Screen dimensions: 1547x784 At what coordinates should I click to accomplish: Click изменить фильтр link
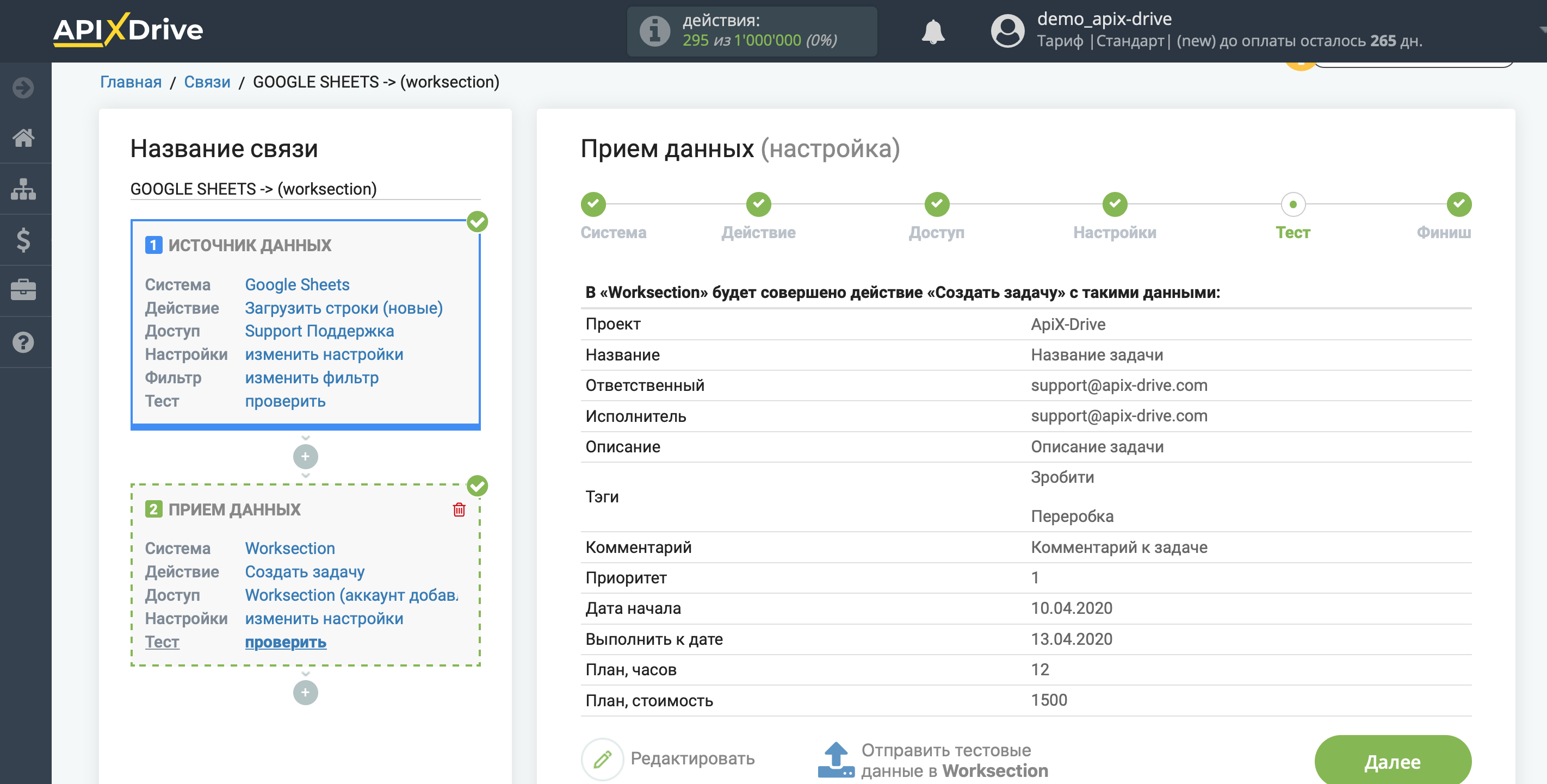pos(312,378)
